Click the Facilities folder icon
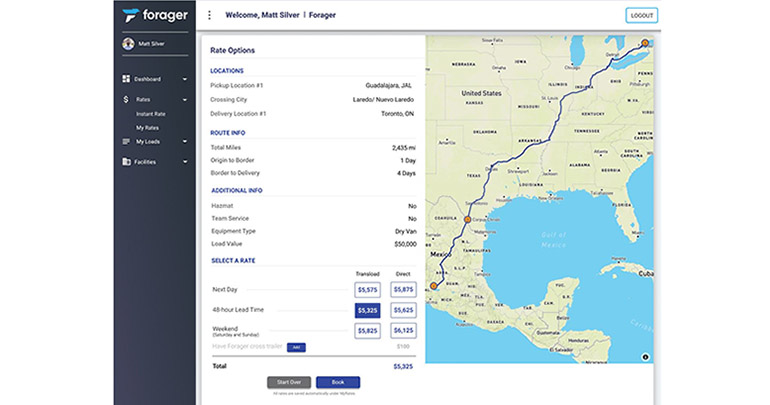The width and height of the screenshot is (770, 405). click(x=126, y=161)
